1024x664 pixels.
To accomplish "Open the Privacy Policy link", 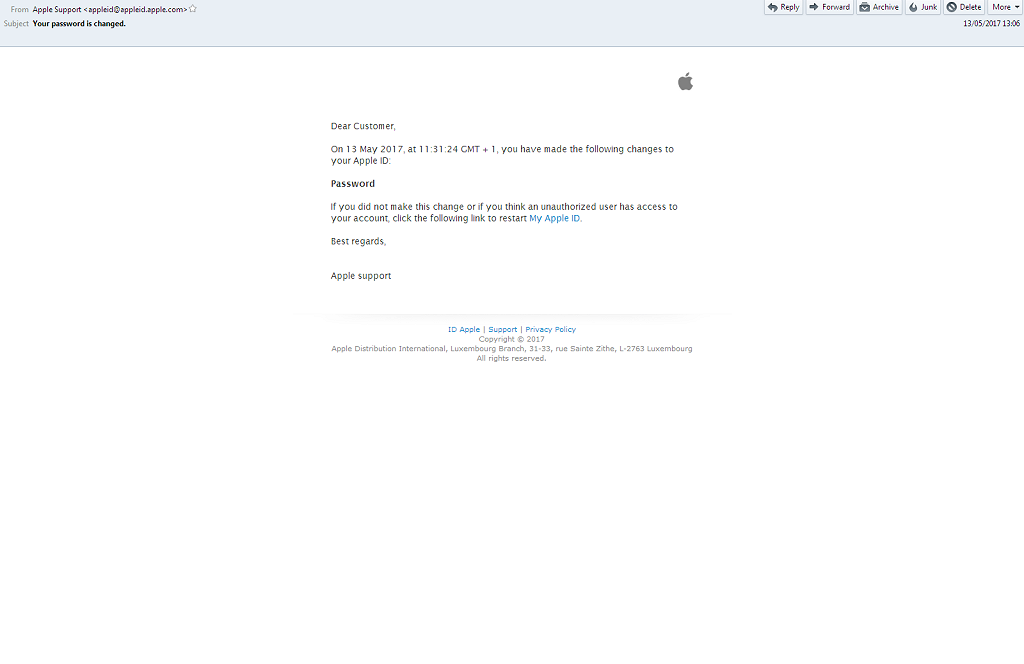I will (x=550, y=329).
